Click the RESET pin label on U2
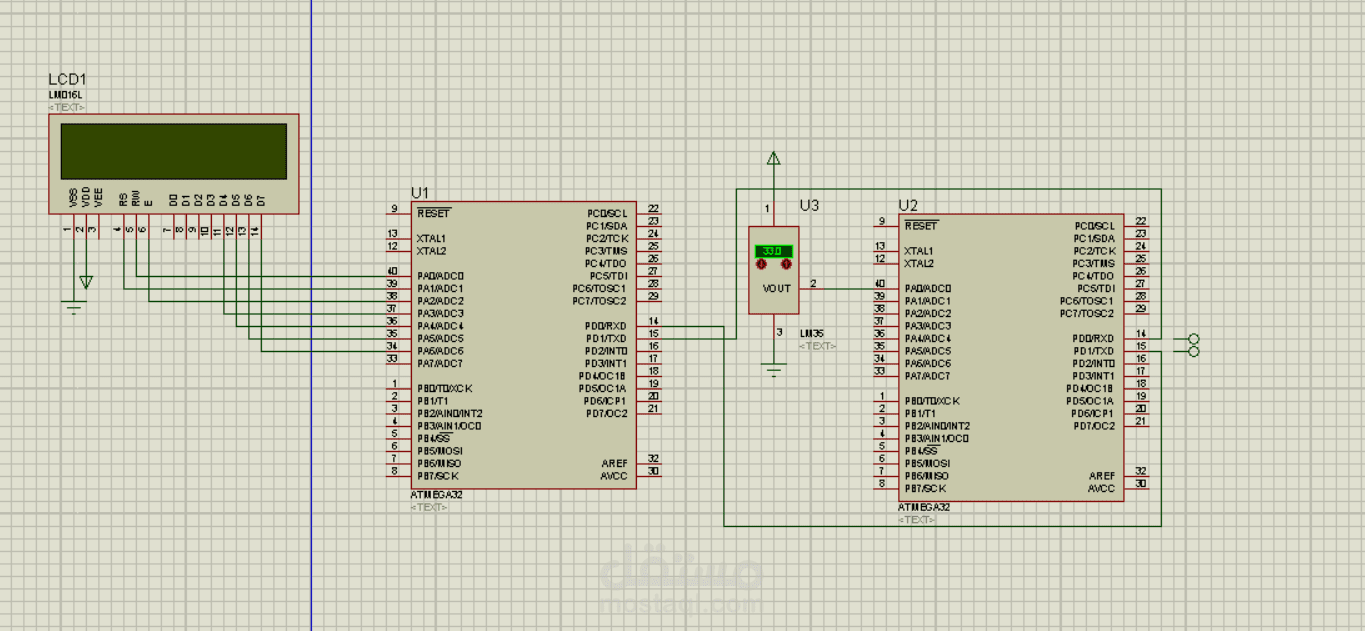This screenshot has height=631, width=1365. pos(921,226)
